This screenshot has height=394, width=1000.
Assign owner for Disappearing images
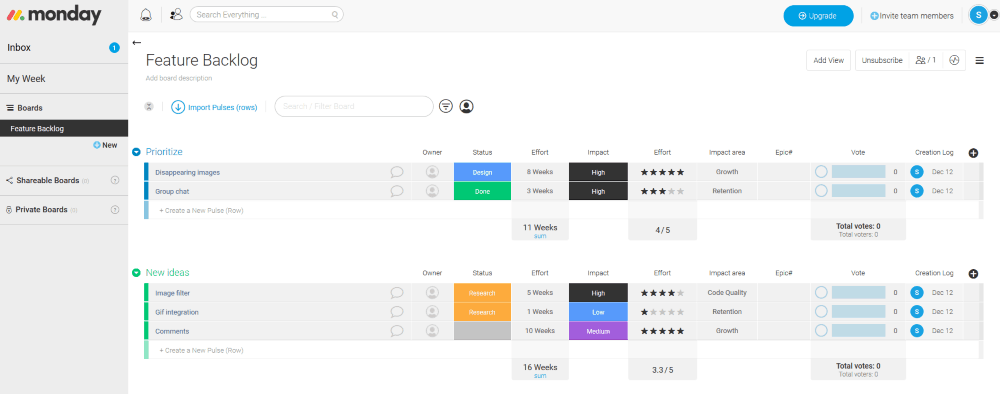point(432,171)
